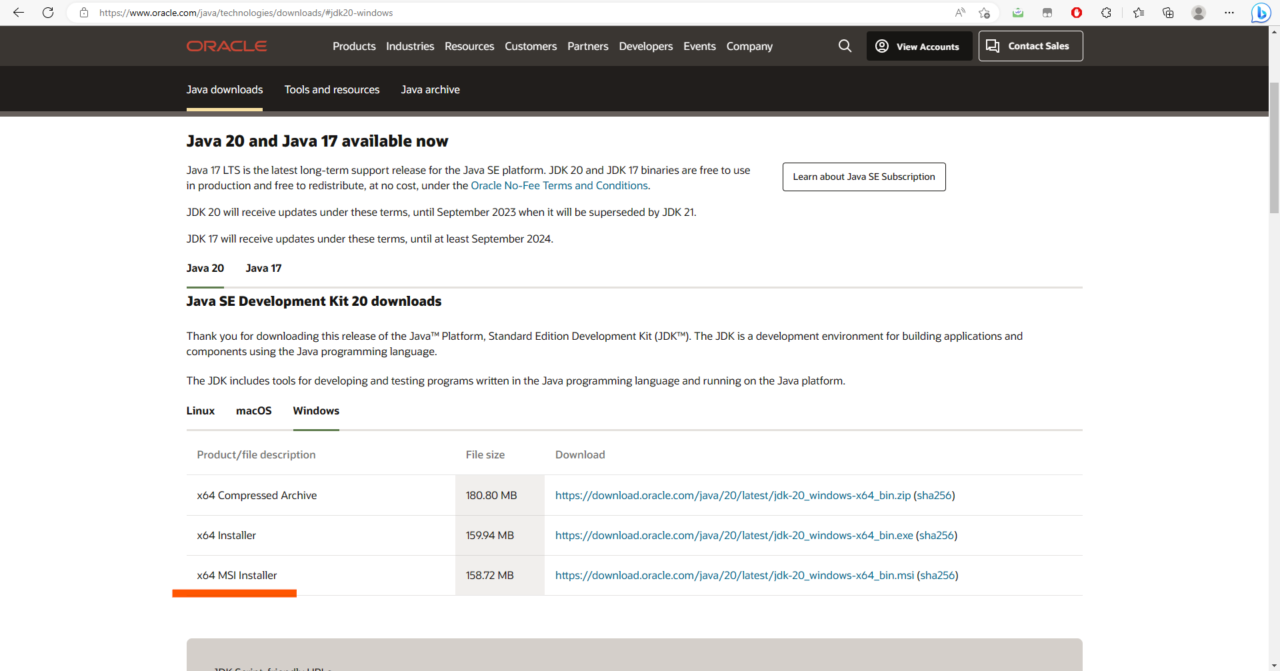Click the browser profile avatar
Screen dimensions: 1280x671
pyautogui.click(x=1198, y=12)
